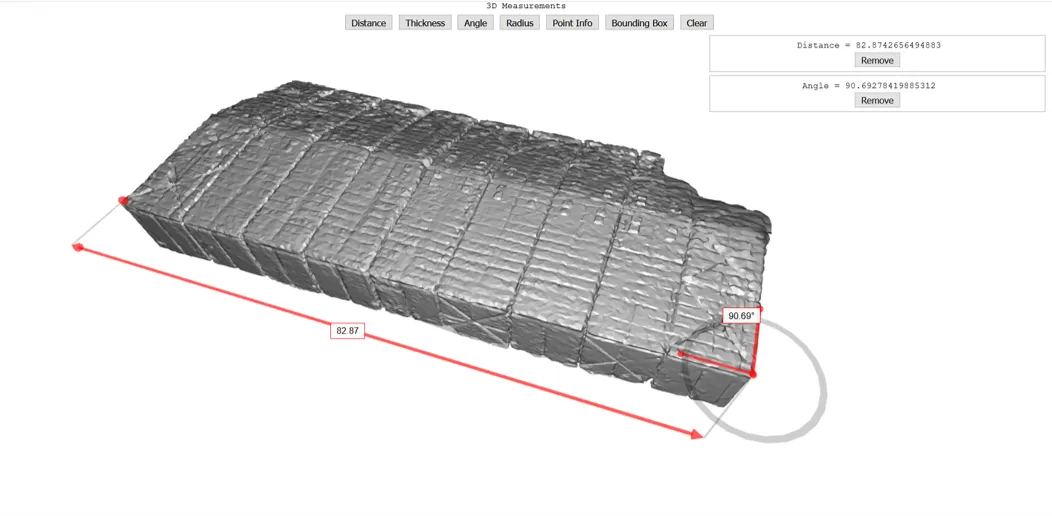Screen dimensions: 1052x516
Task: Click the angle vertex red point
Action: click(x=753, y=374)
